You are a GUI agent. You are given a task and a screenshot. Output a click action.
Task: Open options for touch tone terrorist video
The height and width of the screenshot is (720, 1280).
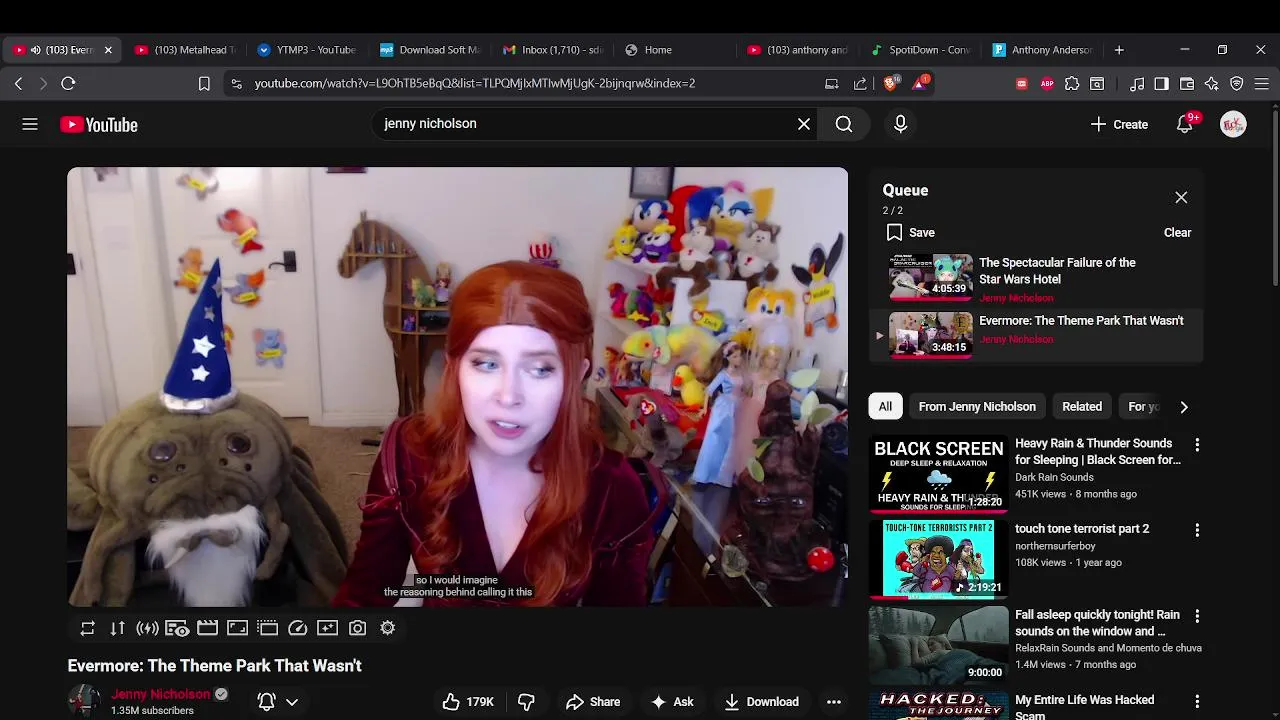pyautogui.click(x=1197, y=530)
